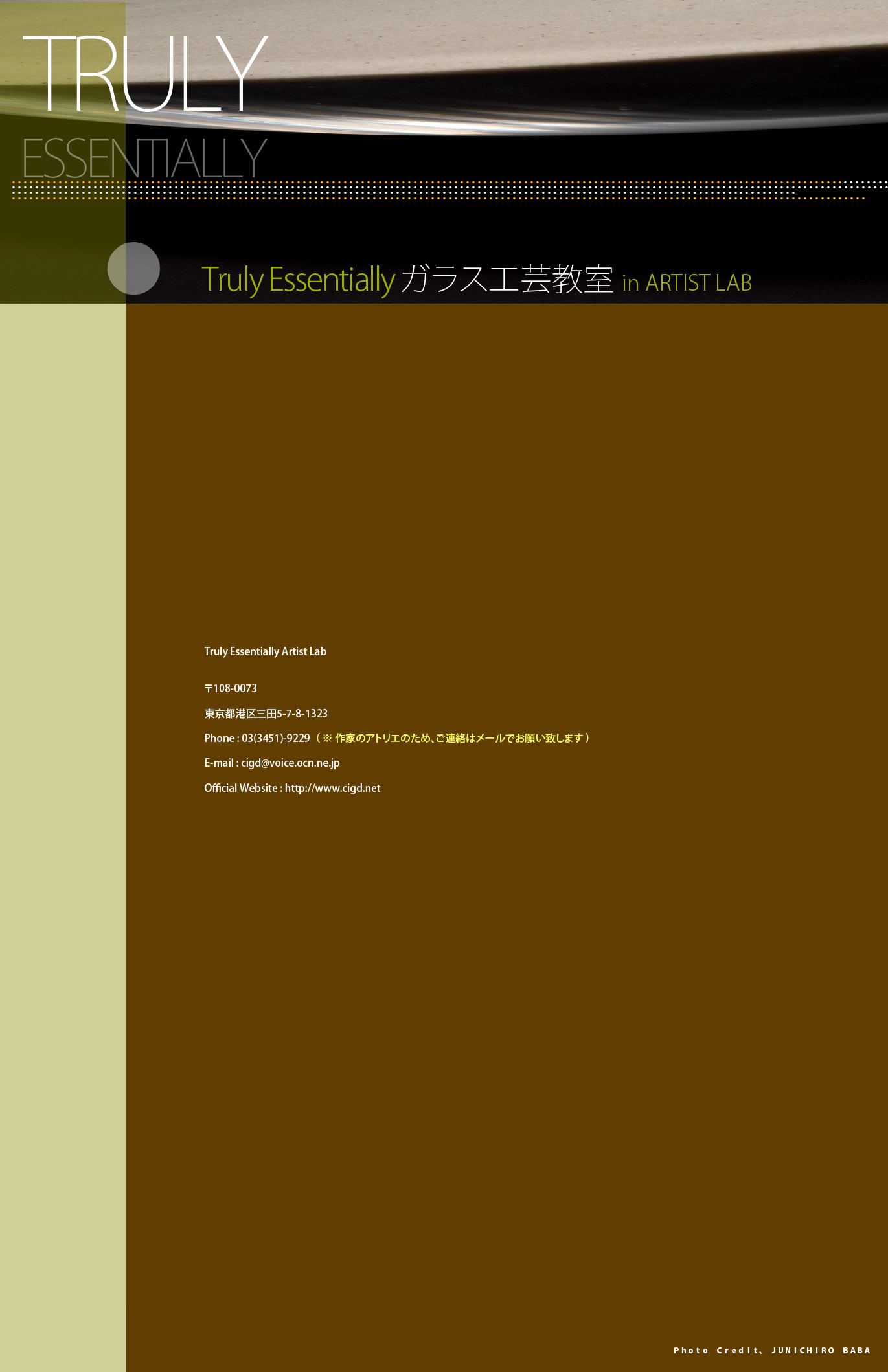This screenshot has width=888, height=1372.
Task: Click the orange dotted segment at divider's end
Action: point(832,198)
